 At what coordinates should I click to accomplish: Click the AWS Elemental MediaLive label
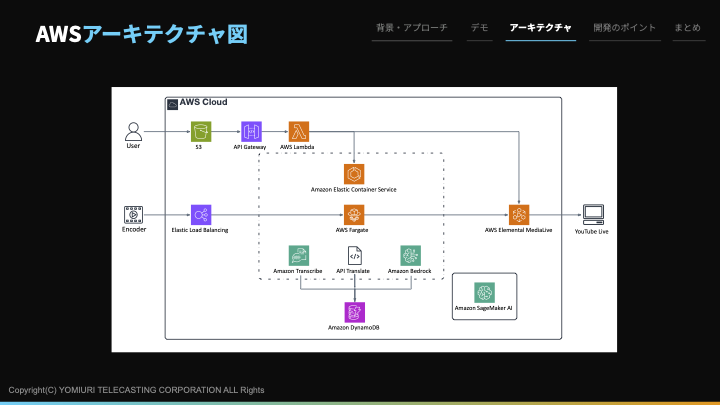point(518,230)
